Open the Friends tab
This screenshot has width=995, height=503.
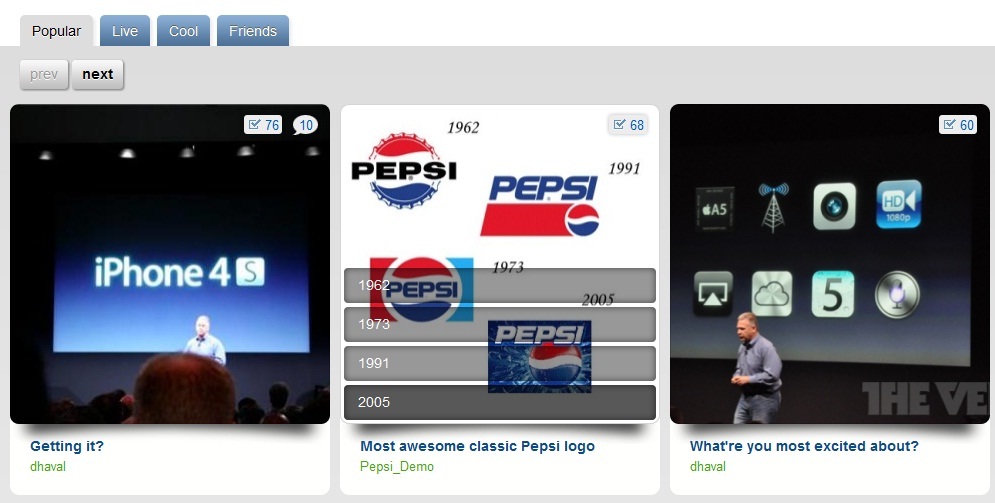253,31
